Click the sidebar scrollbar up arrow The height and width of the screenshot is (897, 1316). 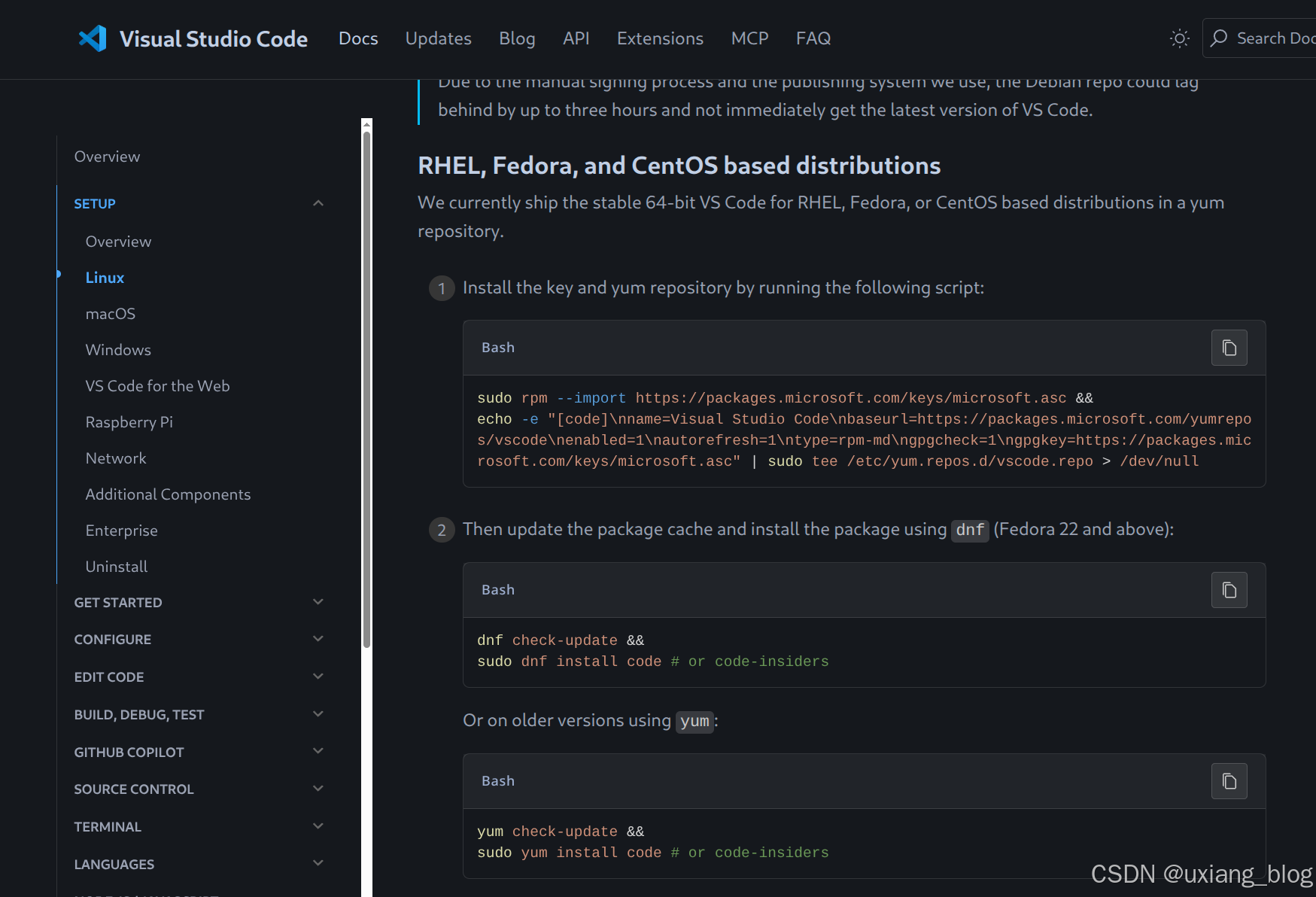(366, 123)
